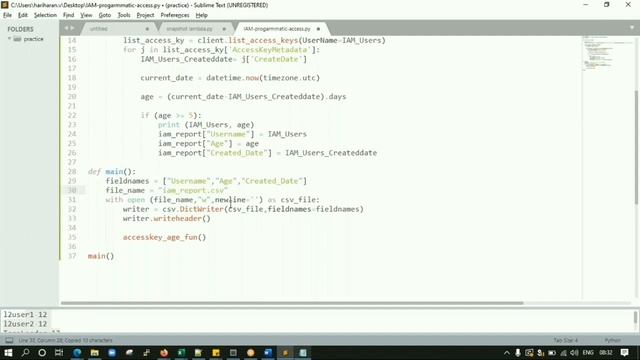
Task: Open Windows taskbar search
Action: [x=25, y=353]
